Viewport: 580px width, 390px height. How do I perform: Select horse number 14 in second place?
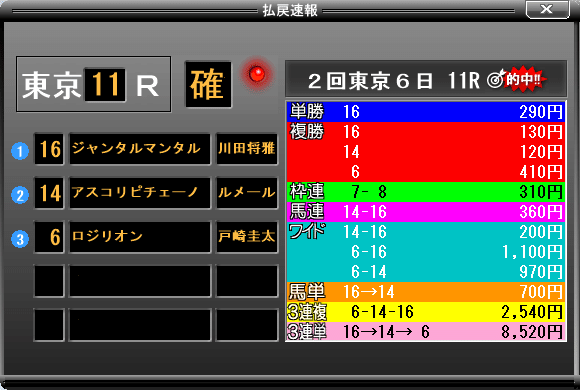pos(49,193)
